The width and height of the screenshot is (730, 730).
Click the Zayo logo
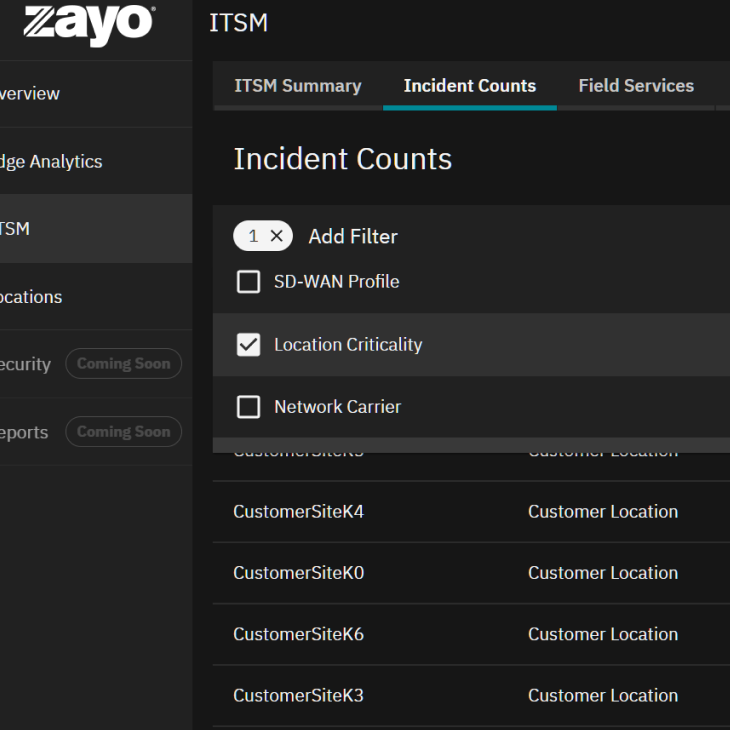(89, 25)
